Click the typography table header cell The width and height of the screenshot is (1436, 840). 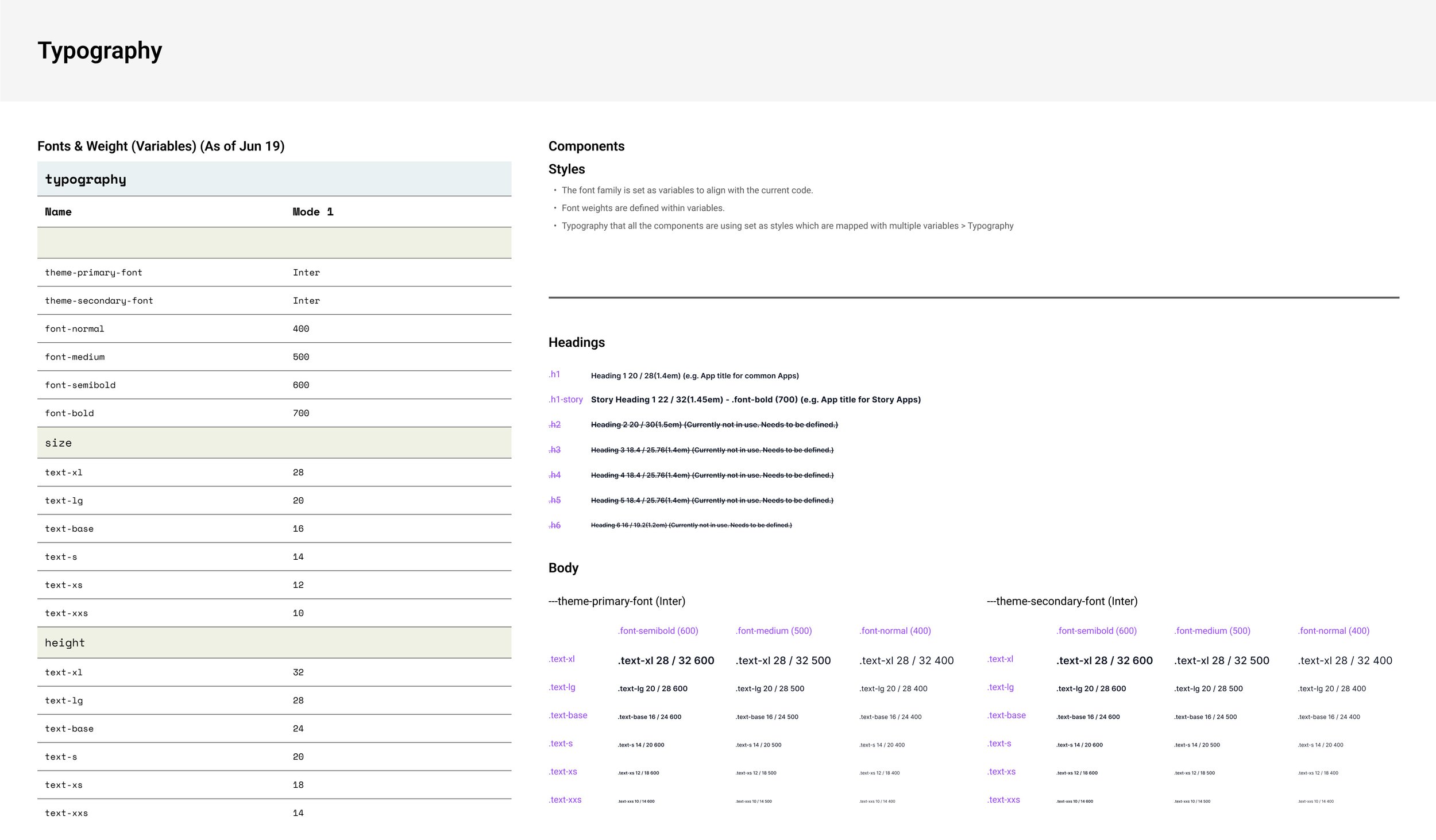tap(86, 180)
